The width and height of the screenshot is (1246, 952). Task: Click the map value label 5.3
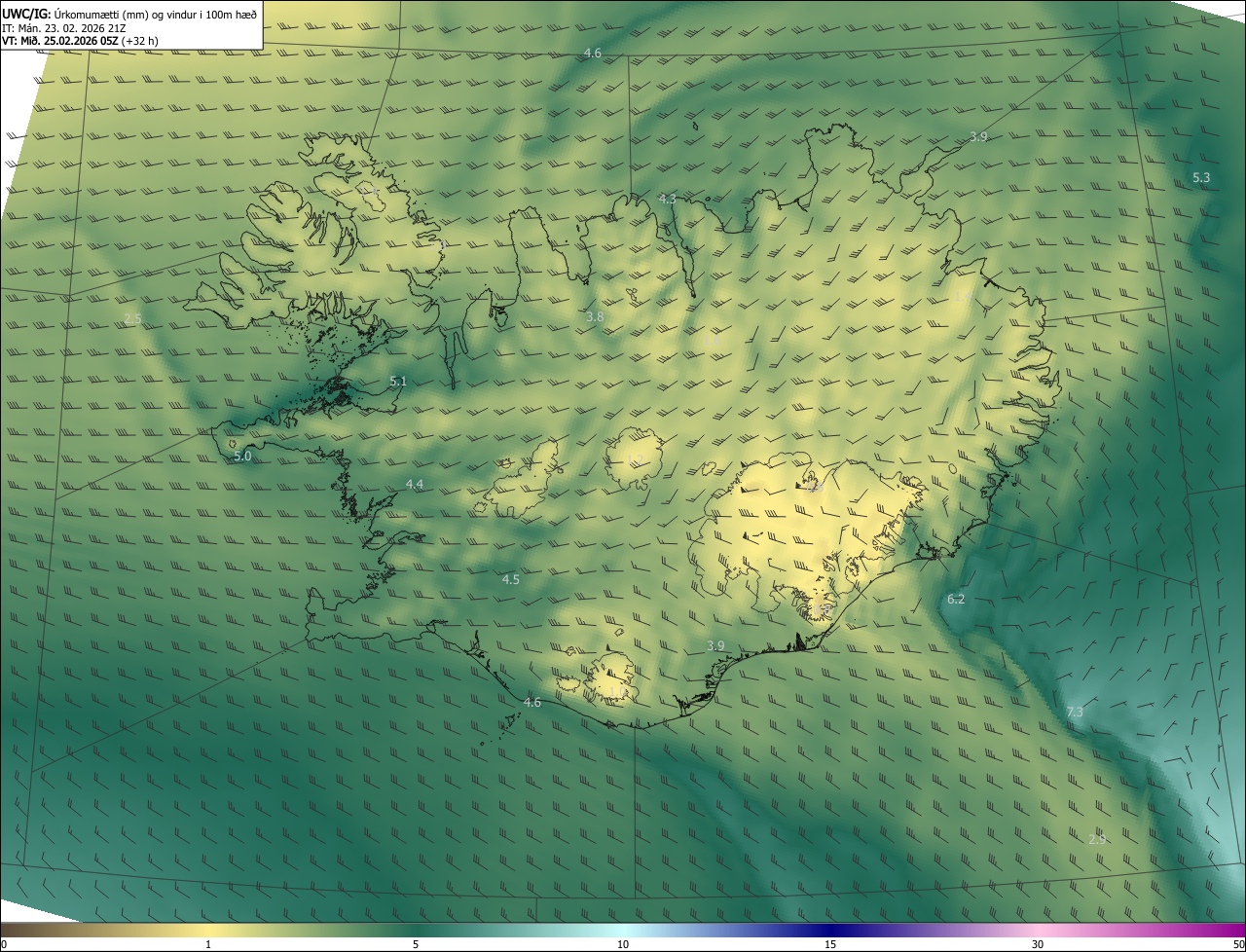coord(1201,177)
